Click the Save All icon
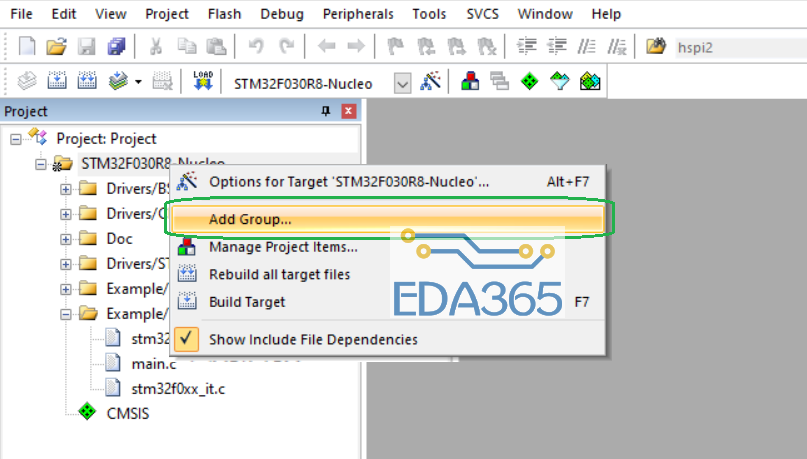Image resolution: width=807 pixels, height=459 pixels. coord(116,47)
